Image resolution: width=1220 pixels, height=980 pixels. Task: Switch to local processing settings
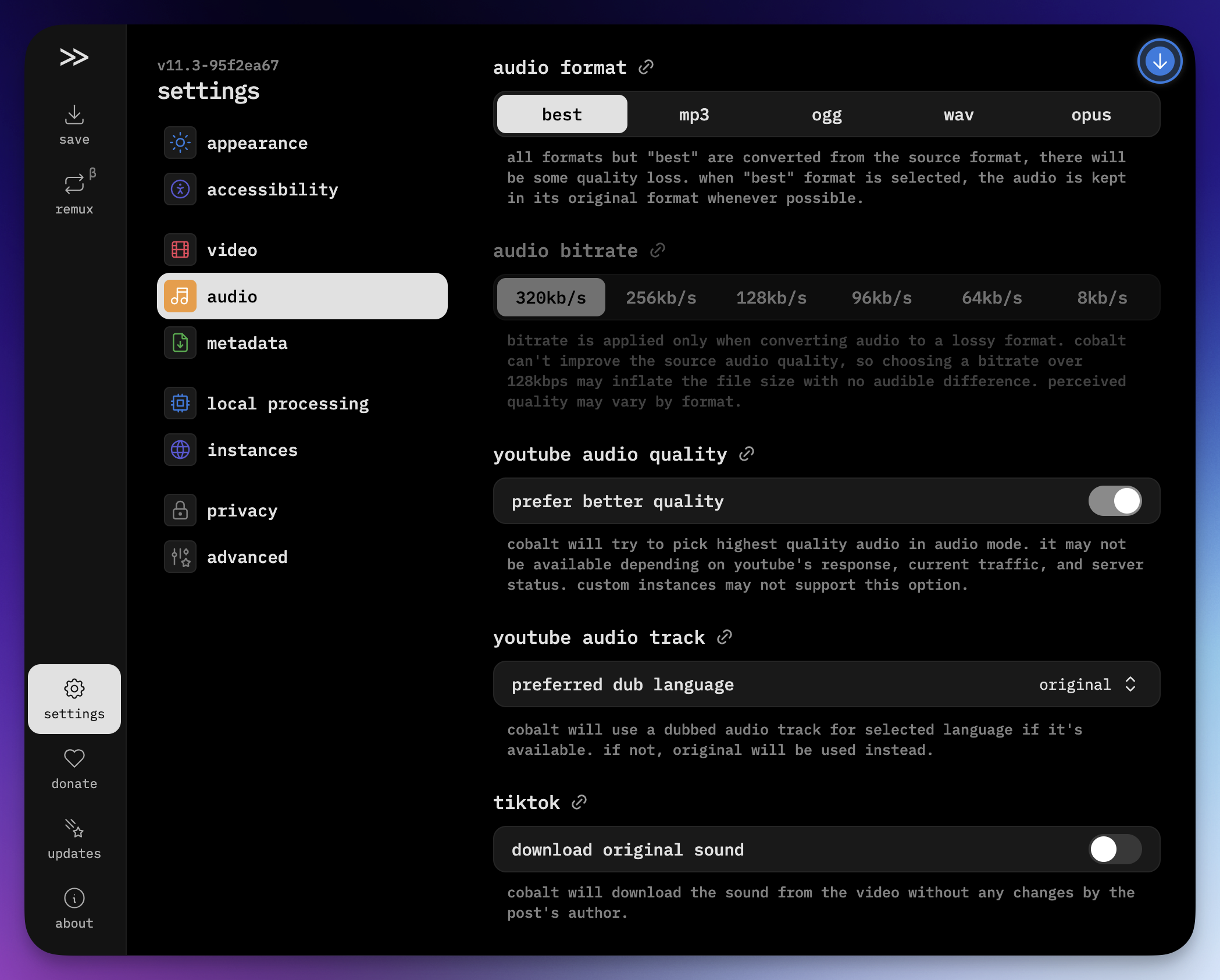pos(287,404)
